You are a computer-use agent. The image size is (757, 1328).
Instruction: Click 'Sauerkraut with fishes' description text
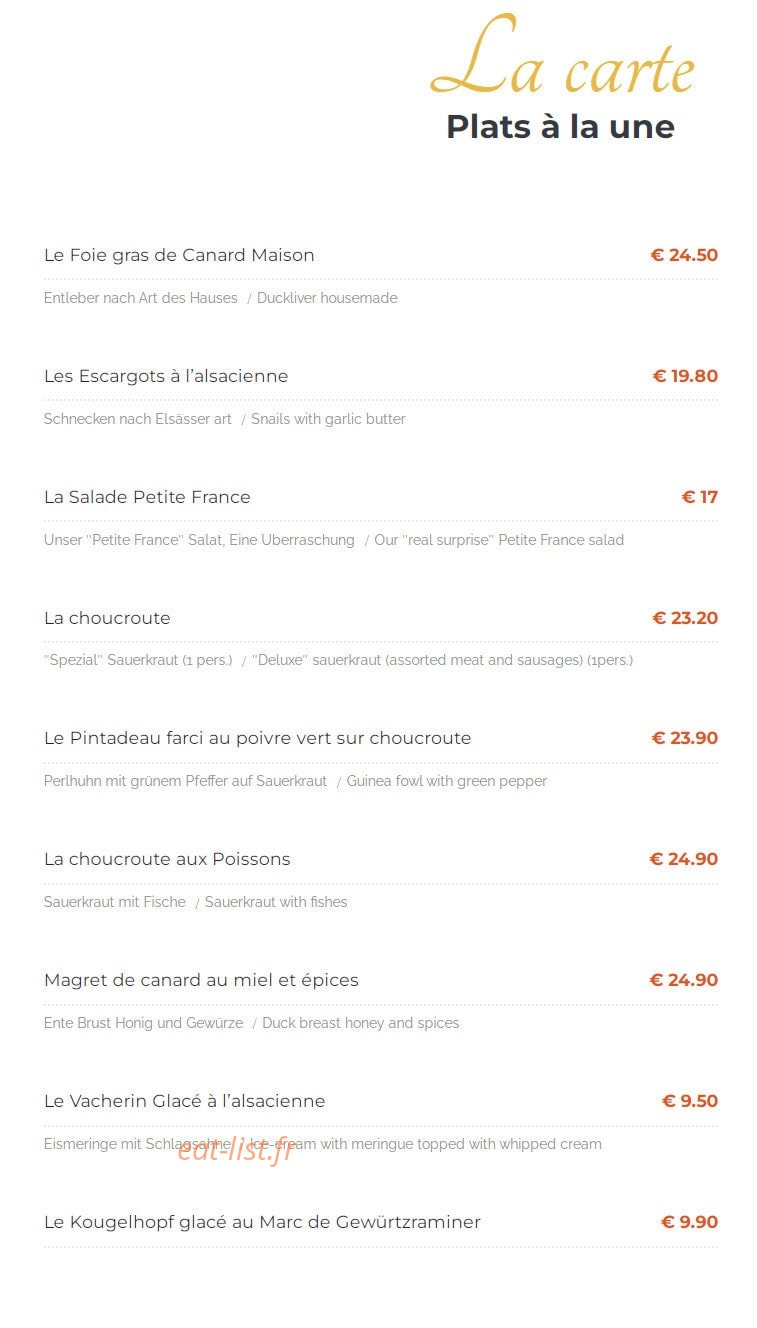pos(276,902)
